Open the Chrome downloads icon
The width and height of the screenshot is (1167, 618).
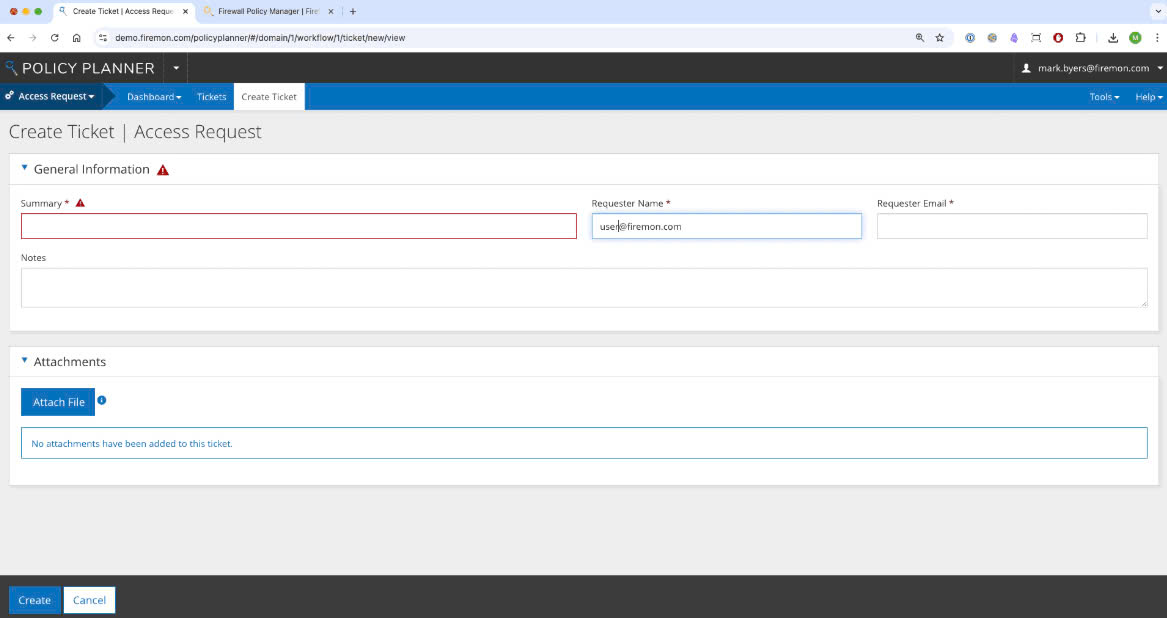[1112, 38]
